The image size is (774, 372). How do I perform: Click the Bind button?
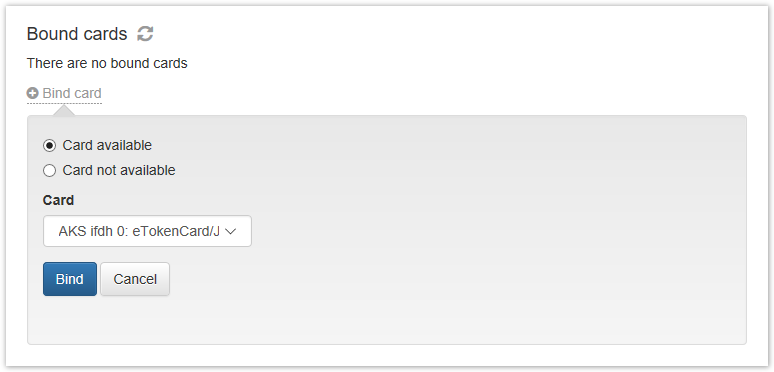coord(70,279)
